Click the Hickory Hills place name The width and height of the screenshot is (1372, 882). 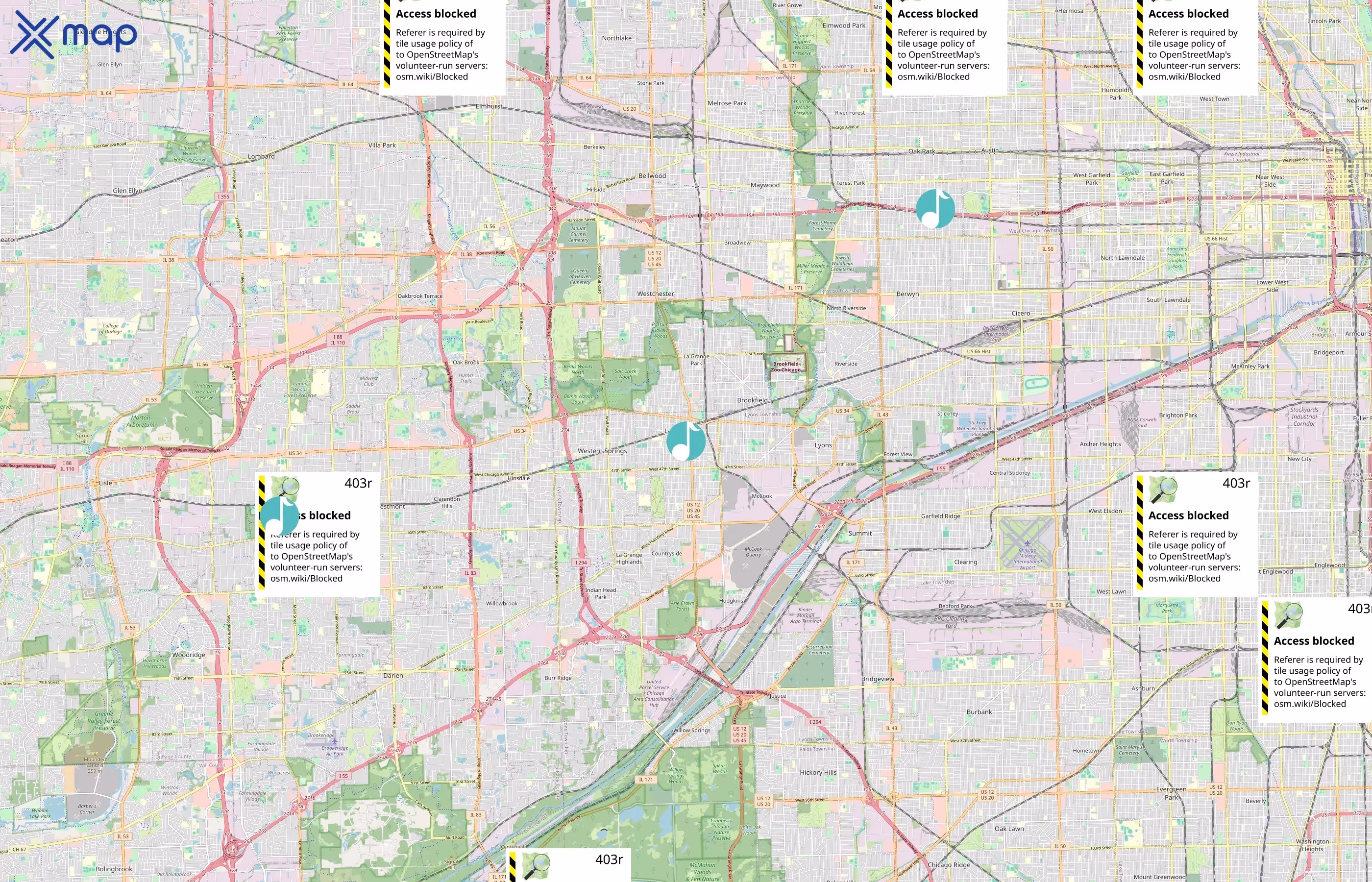(x=818, y=773)
